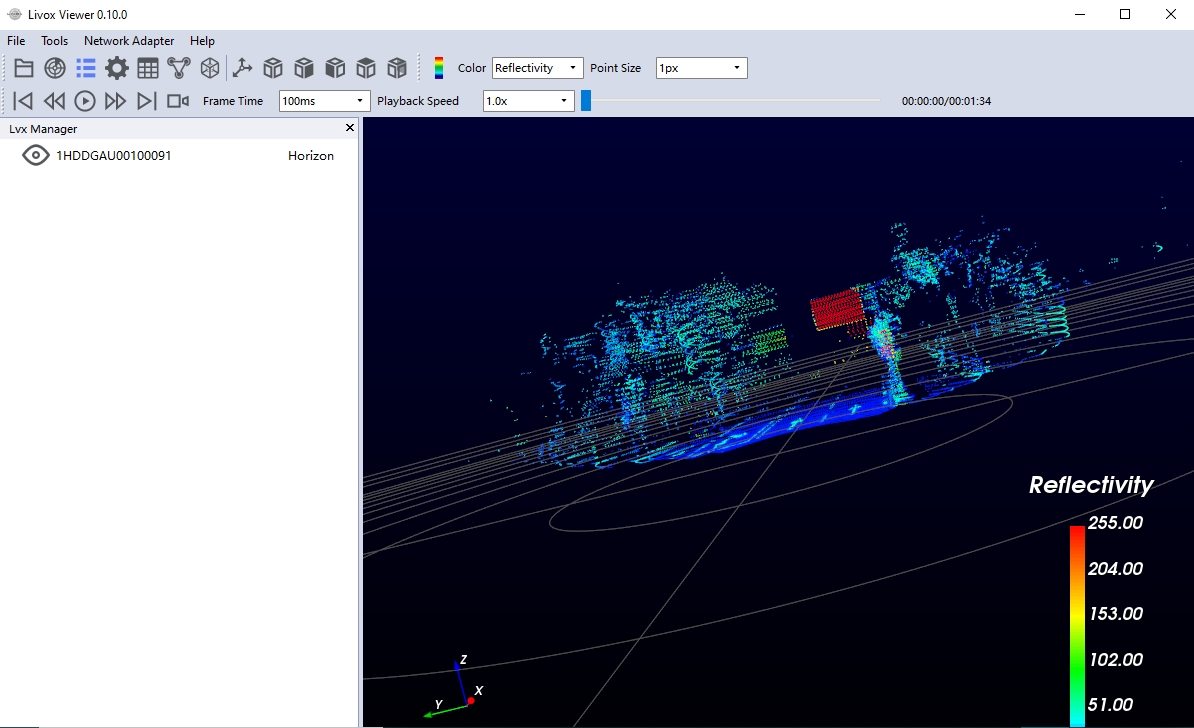Select cube view with shaded top face
Screen dimensions: 1194x728
coord(366,68)
